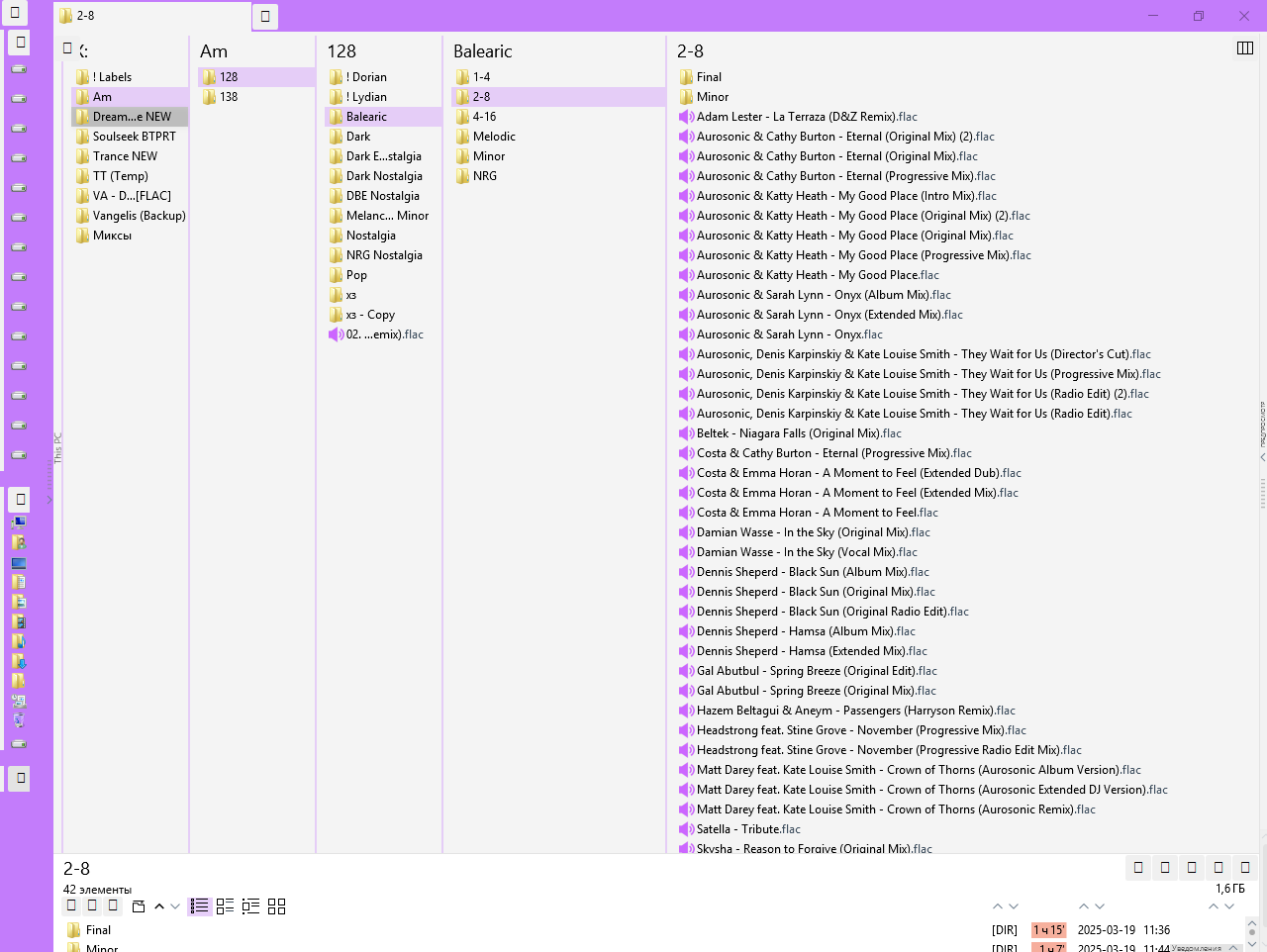Select Beltek - Niagara Falls (Original Mix).flac
The height and width of the screenshot is (952, 1267).
coord(799,433)
